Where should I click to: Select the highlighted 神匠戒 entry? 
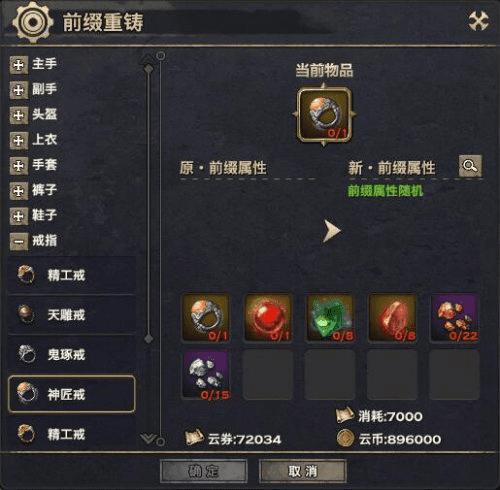click(x=72, y=394)
